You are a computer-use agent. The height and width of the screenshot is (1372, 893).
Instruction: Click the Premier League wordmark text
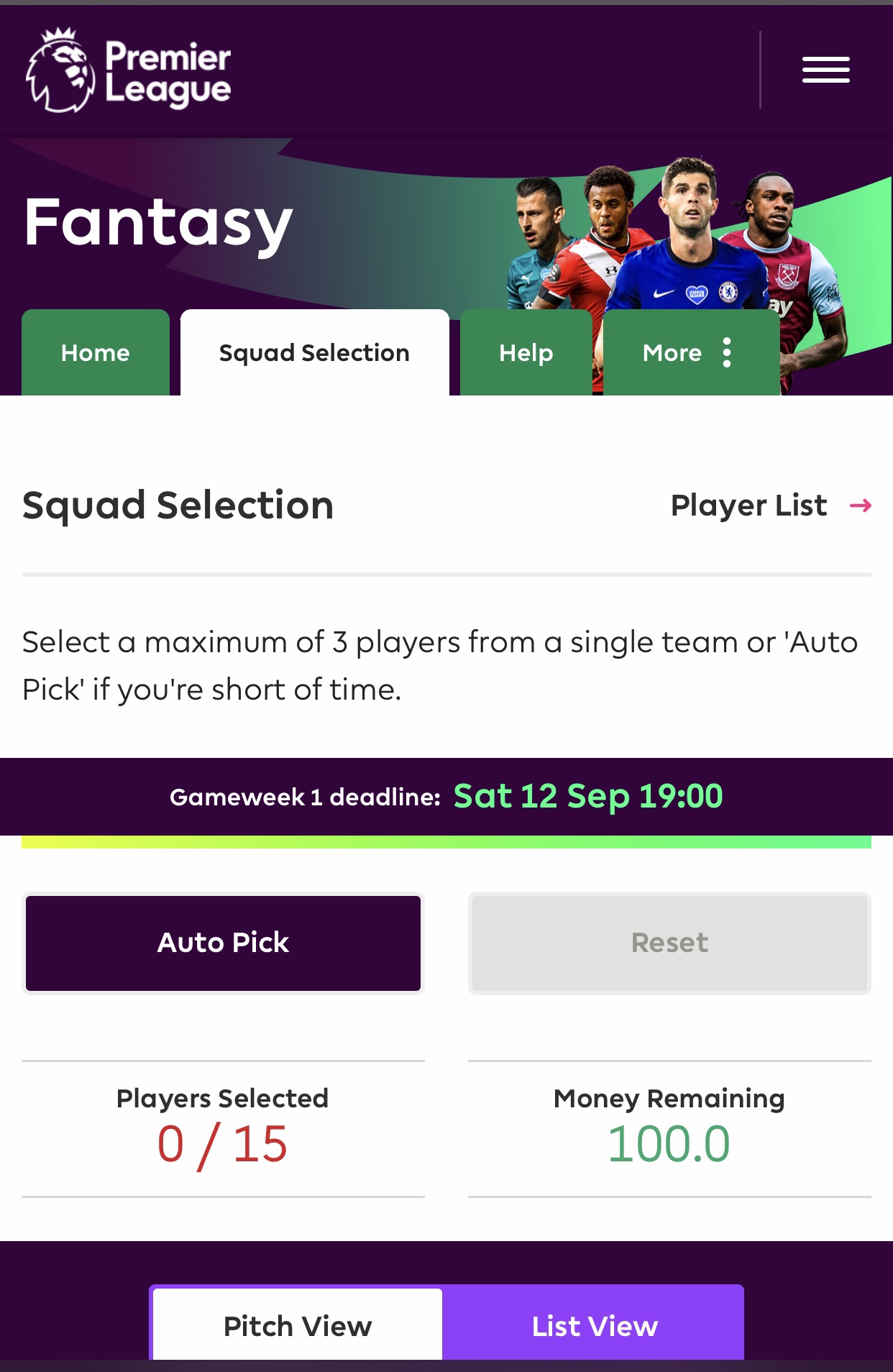tap(168, 73)
